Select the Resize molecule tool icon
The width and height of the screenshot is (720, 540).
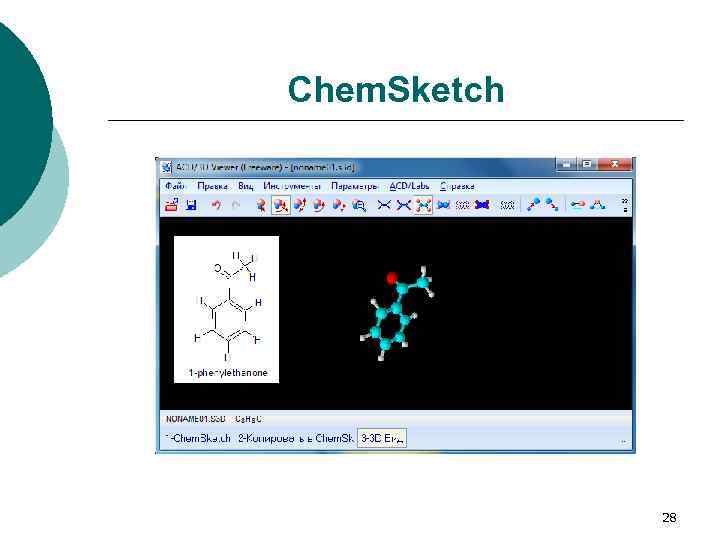[x=339, y=205]
